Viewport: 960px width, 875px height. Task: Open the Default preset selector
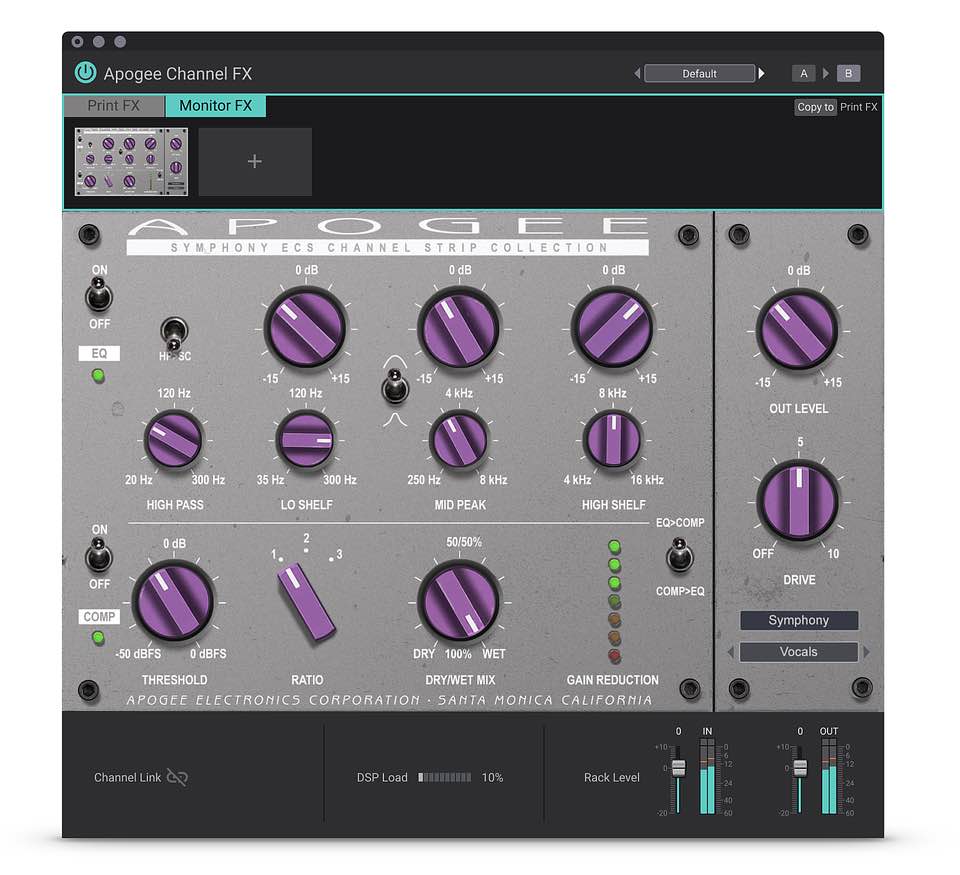click(x=699, y=73)
